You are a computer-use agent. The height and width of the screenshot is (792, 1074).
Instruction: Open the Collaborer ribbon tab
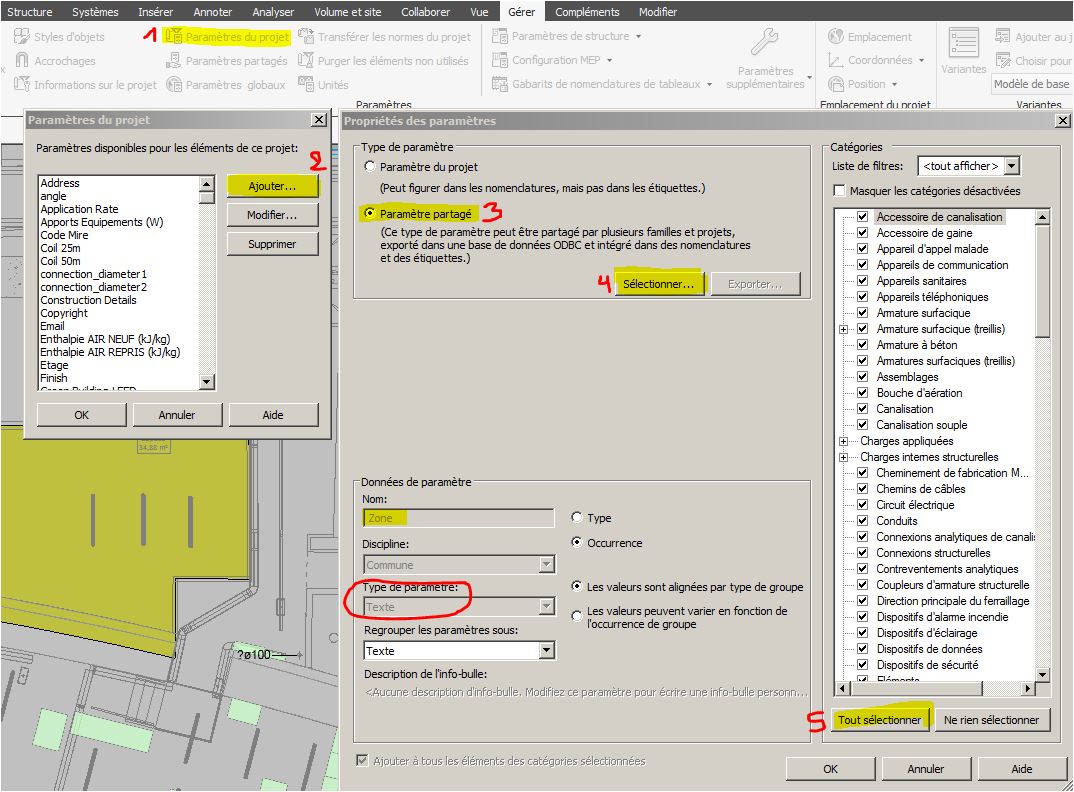(x=425, y=12)
